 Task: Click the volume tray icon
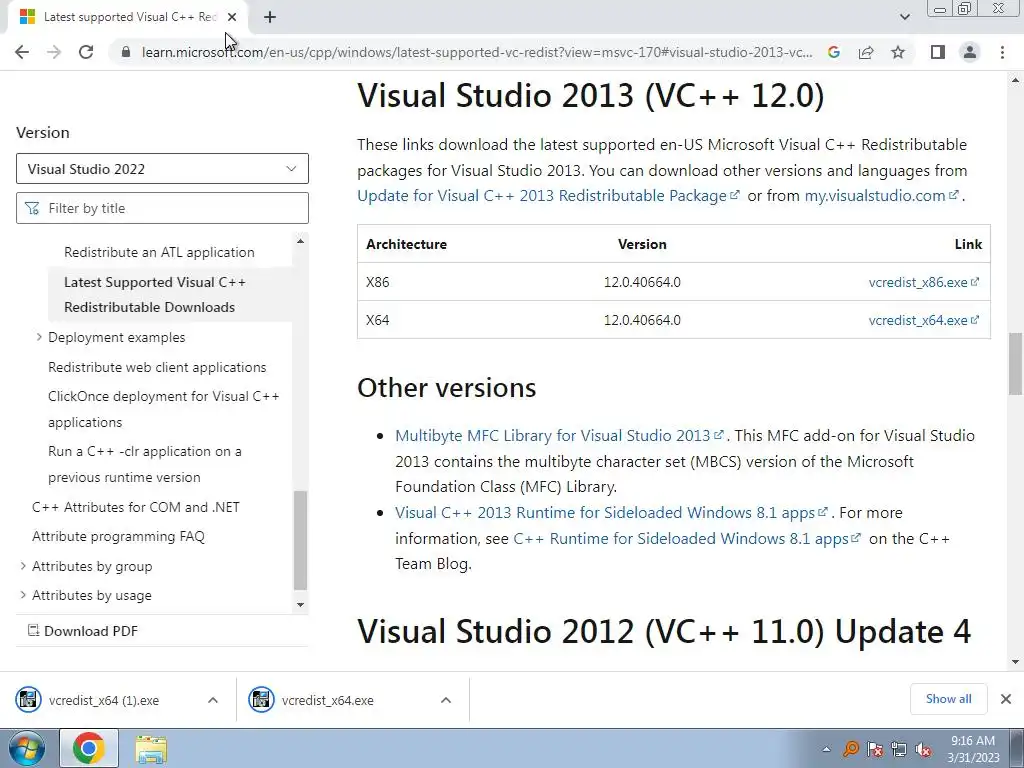[923, 749]
